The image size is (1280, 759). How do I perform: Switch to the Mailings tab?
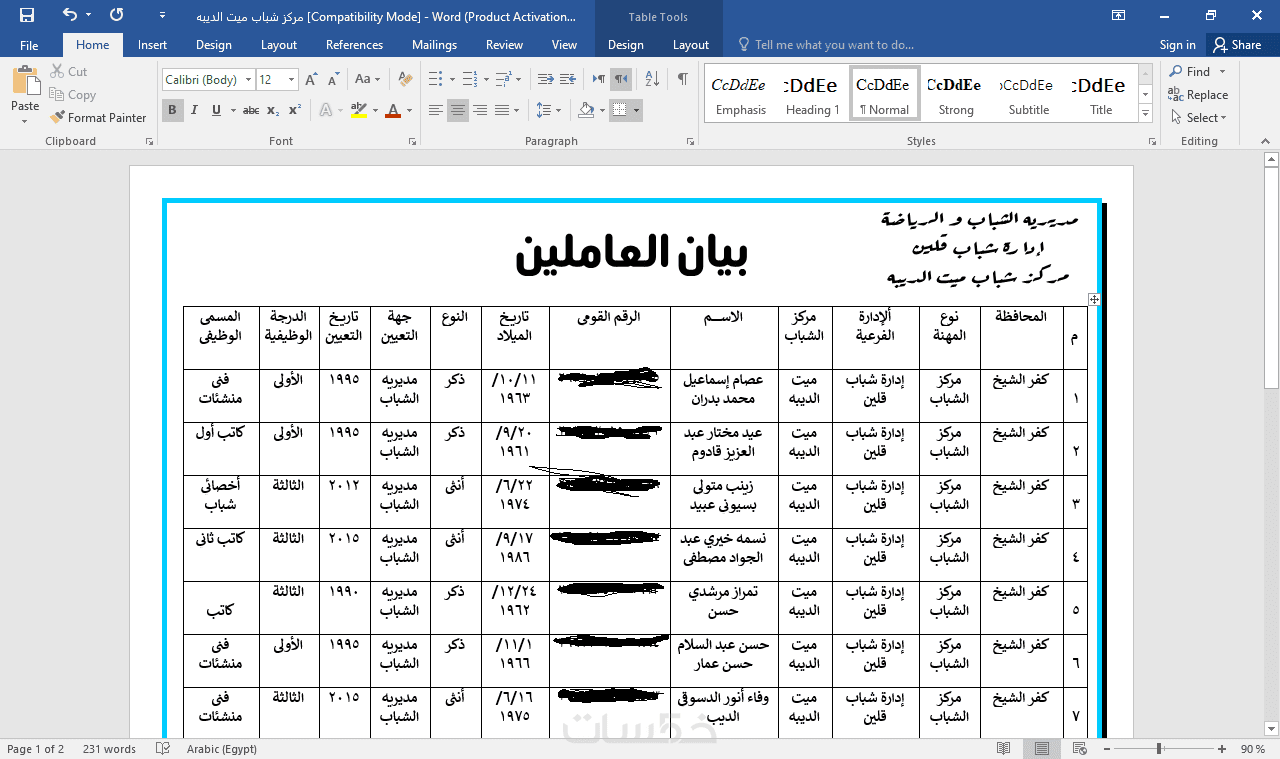point(434,45)
